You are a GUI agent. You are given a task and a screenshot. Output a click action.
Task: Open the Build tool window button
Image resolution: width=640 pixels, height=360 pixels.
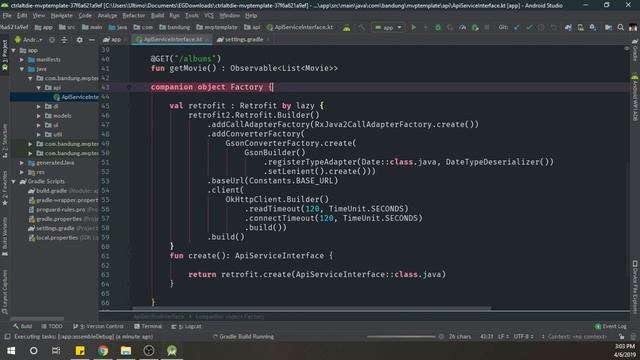coord(22,327)
